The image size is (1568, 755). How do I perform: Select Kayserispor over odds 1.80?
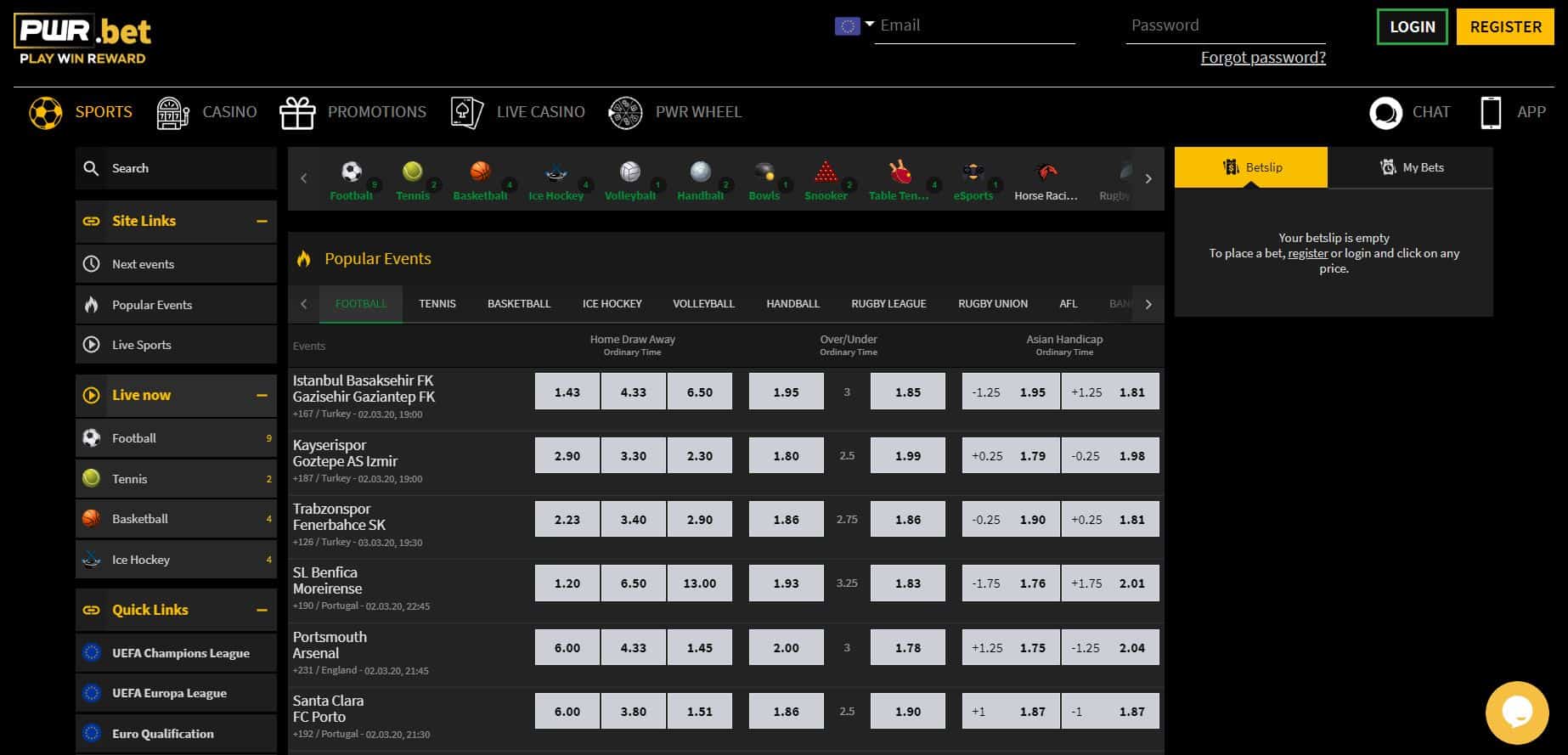pos(787,455)
